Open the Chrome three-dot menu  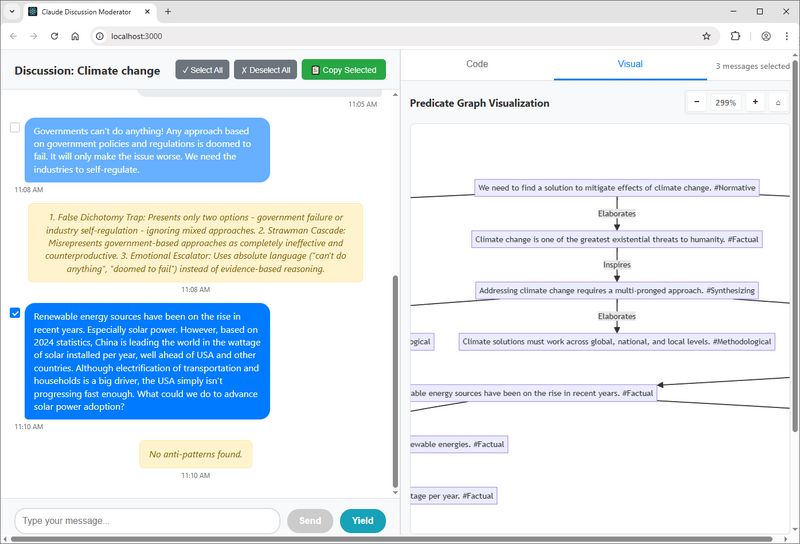pos(786,36)
